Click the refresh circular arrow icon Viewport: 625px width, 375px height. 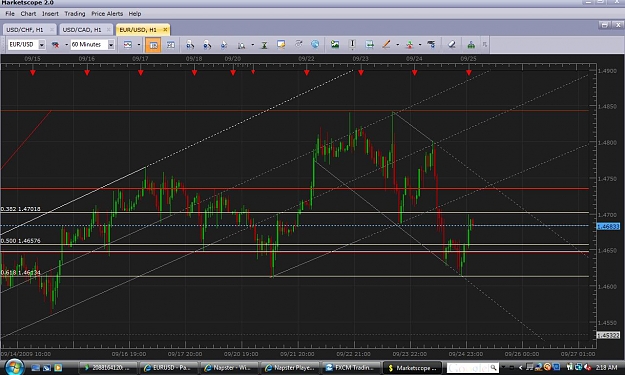[x=298, y=44]
